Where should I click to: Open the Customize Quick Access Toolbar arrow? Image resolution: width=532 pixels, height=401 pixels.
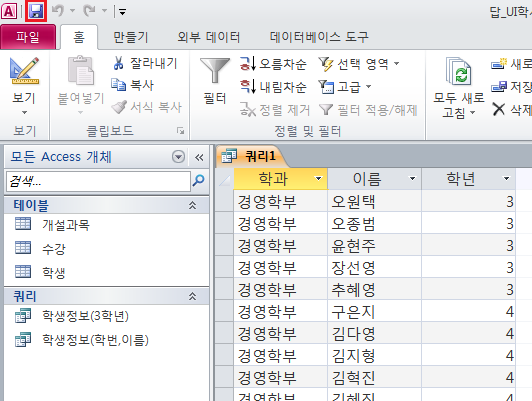click(x=122, y=12)
